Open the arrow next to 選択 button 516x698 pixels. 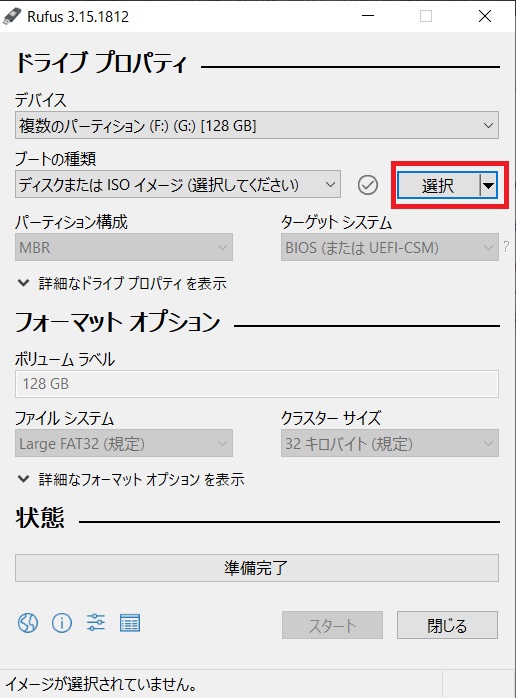pos(489,185)
